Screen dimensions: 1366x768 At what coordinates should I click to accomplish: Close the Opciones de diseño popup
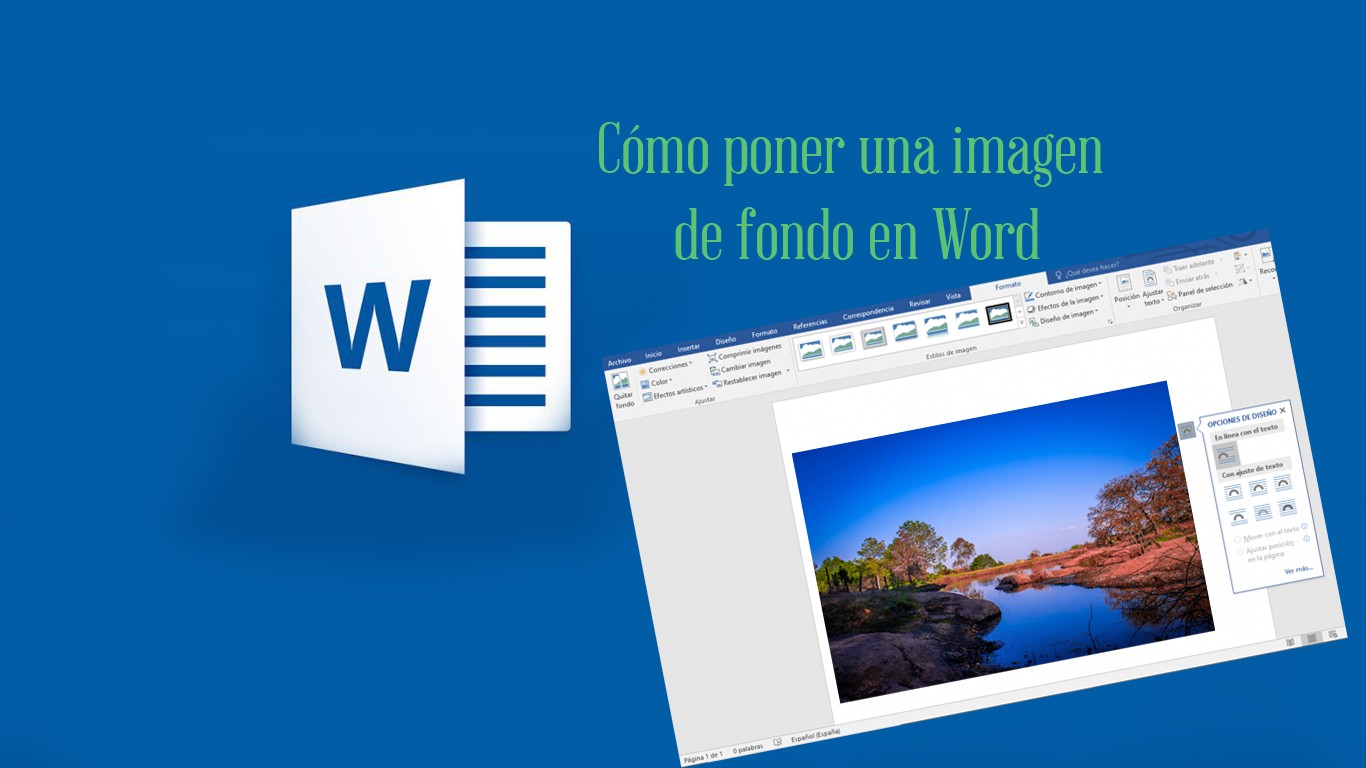click(x=1283, y=410)
